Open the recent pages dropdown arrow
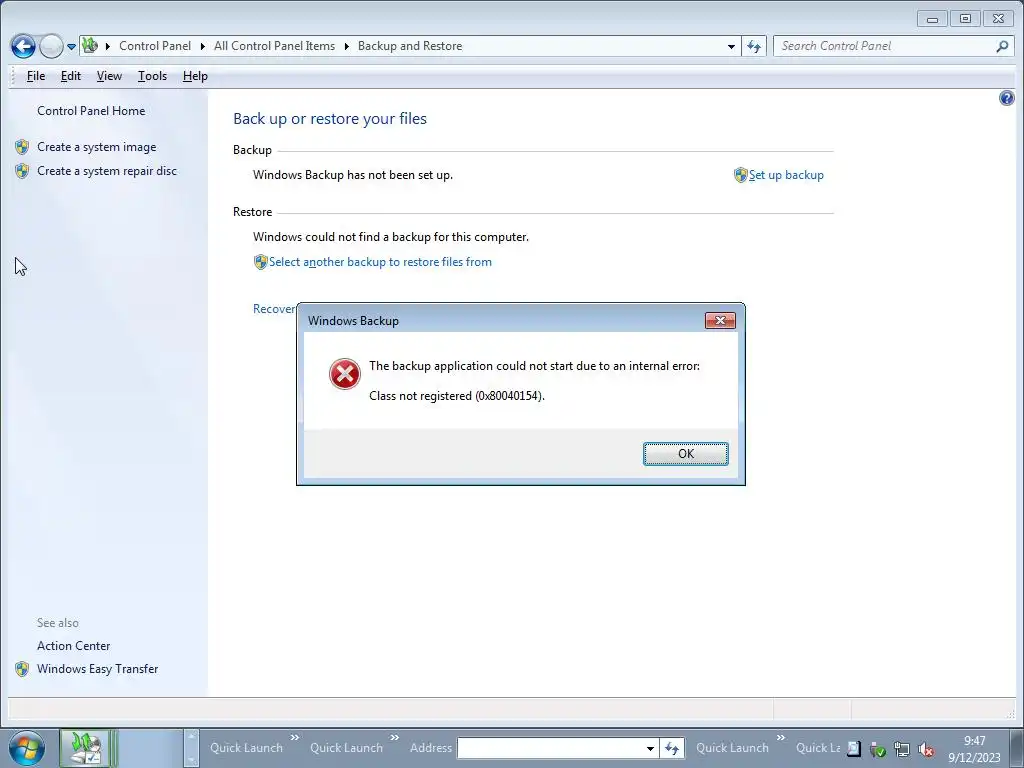This screenshot has width=1024, height=768. click(x=71, y=47)
